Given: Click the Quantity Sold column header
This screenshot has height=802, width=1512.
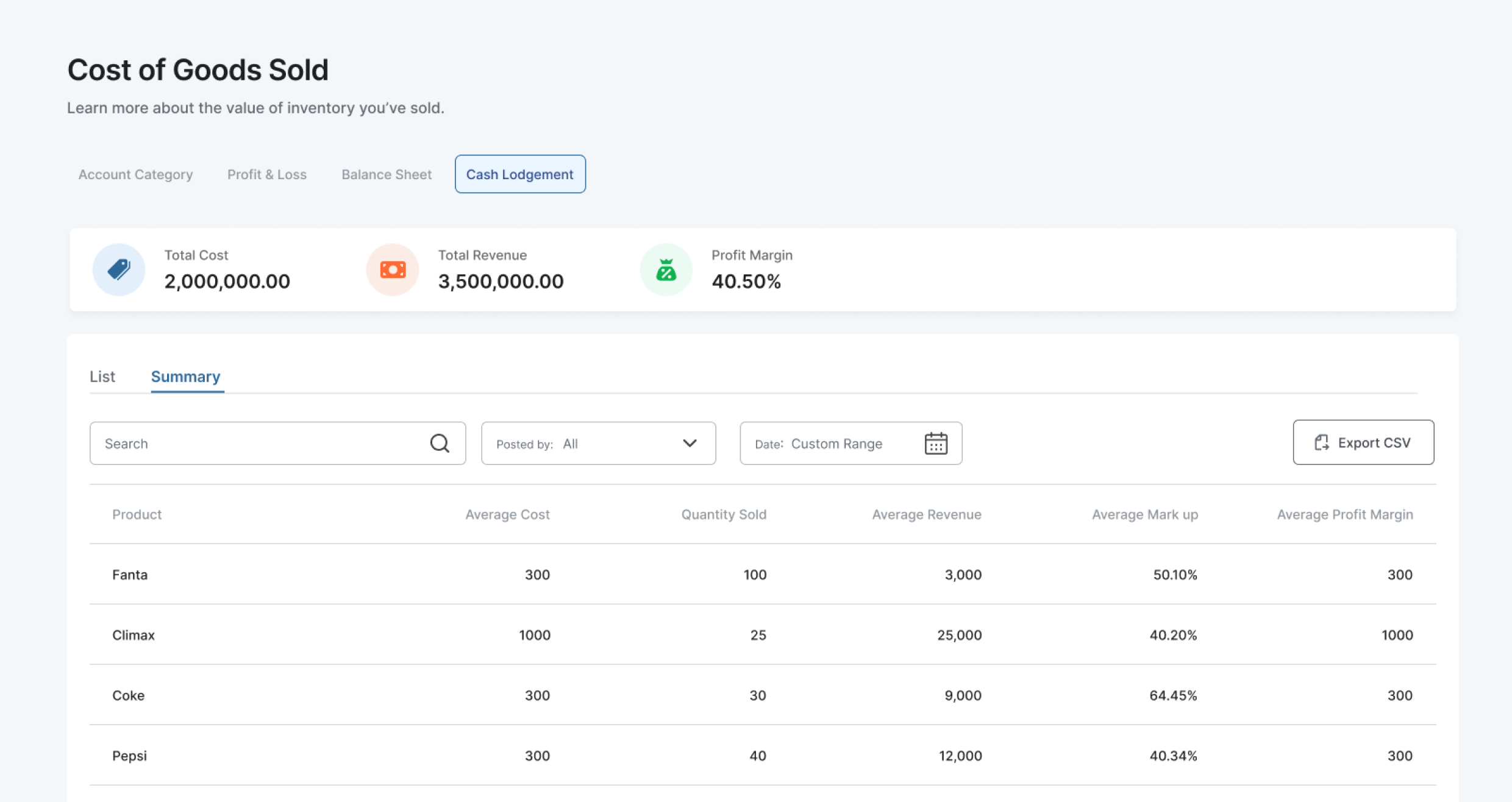Looking at the screenshot, I should 723,514.
